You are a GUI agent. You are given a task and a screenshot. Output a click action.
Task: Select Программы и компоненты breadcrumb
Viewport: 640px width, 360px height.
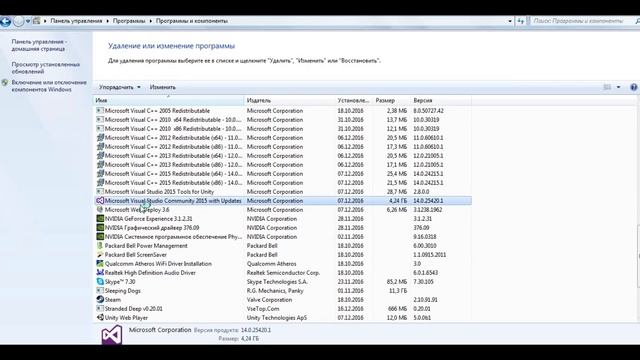pyautogui.click(x=192, y=21)
